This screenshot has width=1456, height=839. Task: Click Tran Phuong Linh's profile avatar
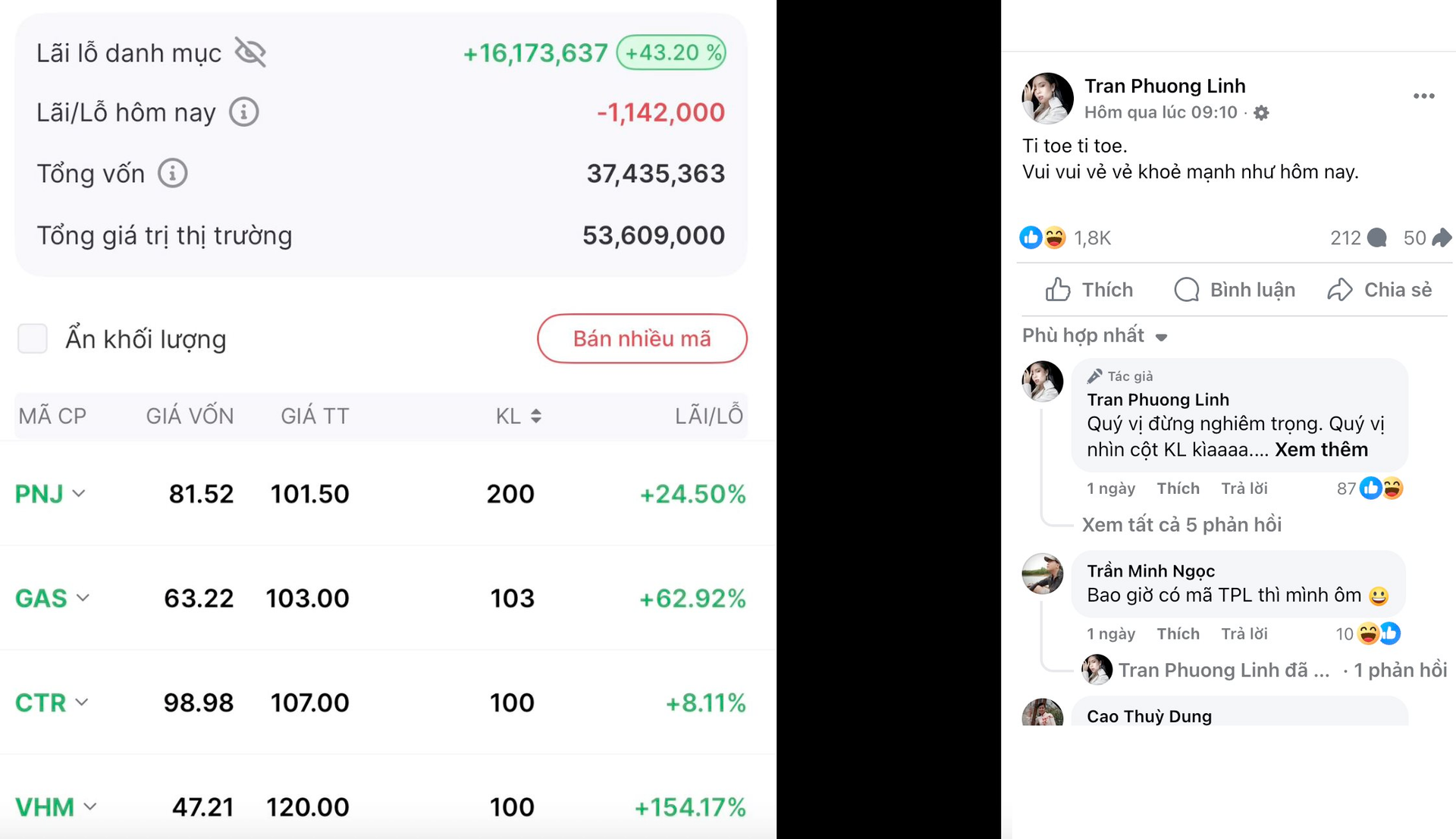[x=1046, y=98]
